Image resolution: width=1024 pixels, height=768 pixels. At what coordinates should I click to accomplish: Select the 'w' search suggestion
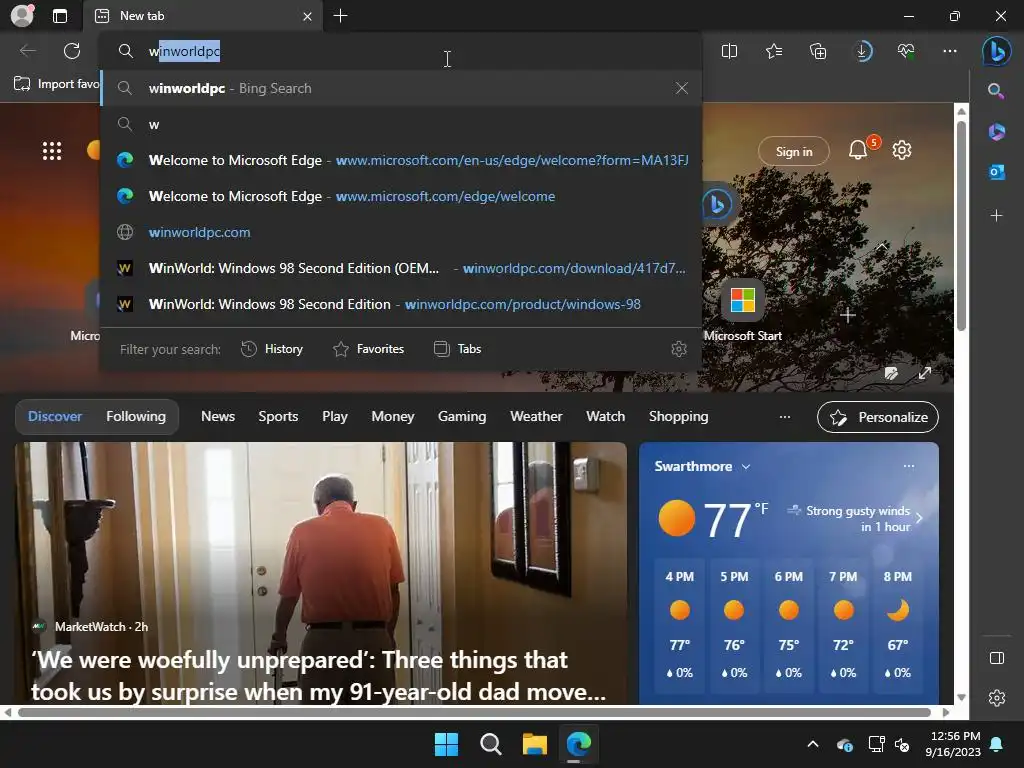[x=402, y=124]
